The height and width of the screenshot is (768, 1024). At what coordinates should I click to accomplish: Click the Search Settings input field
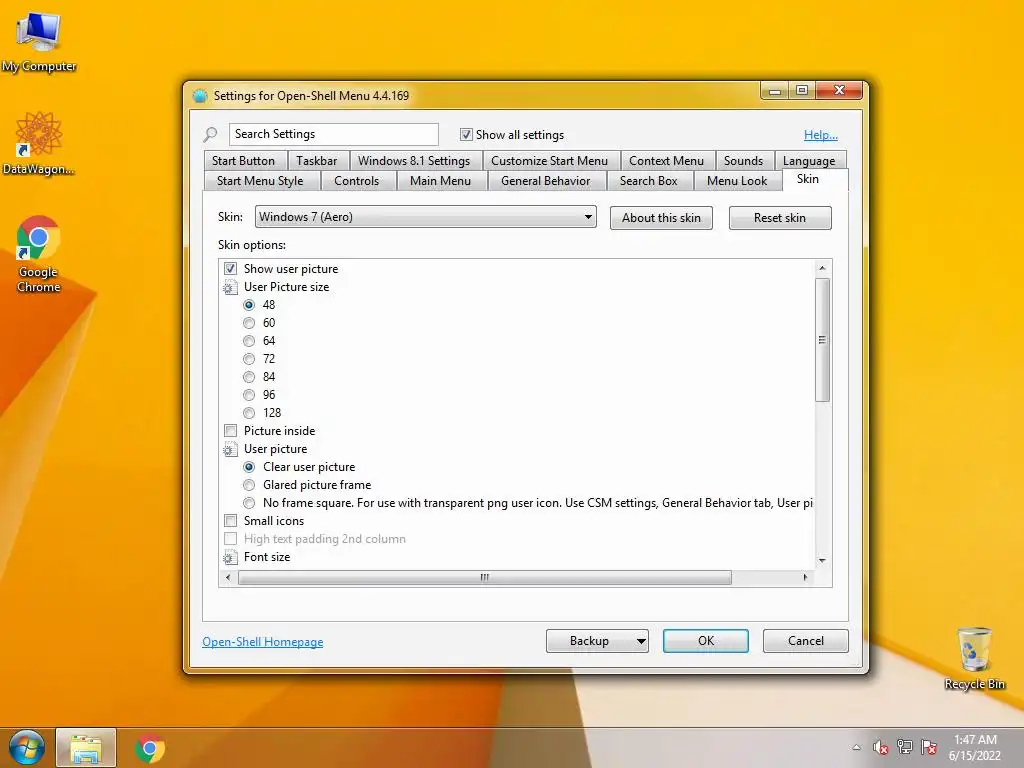point(334,134)
